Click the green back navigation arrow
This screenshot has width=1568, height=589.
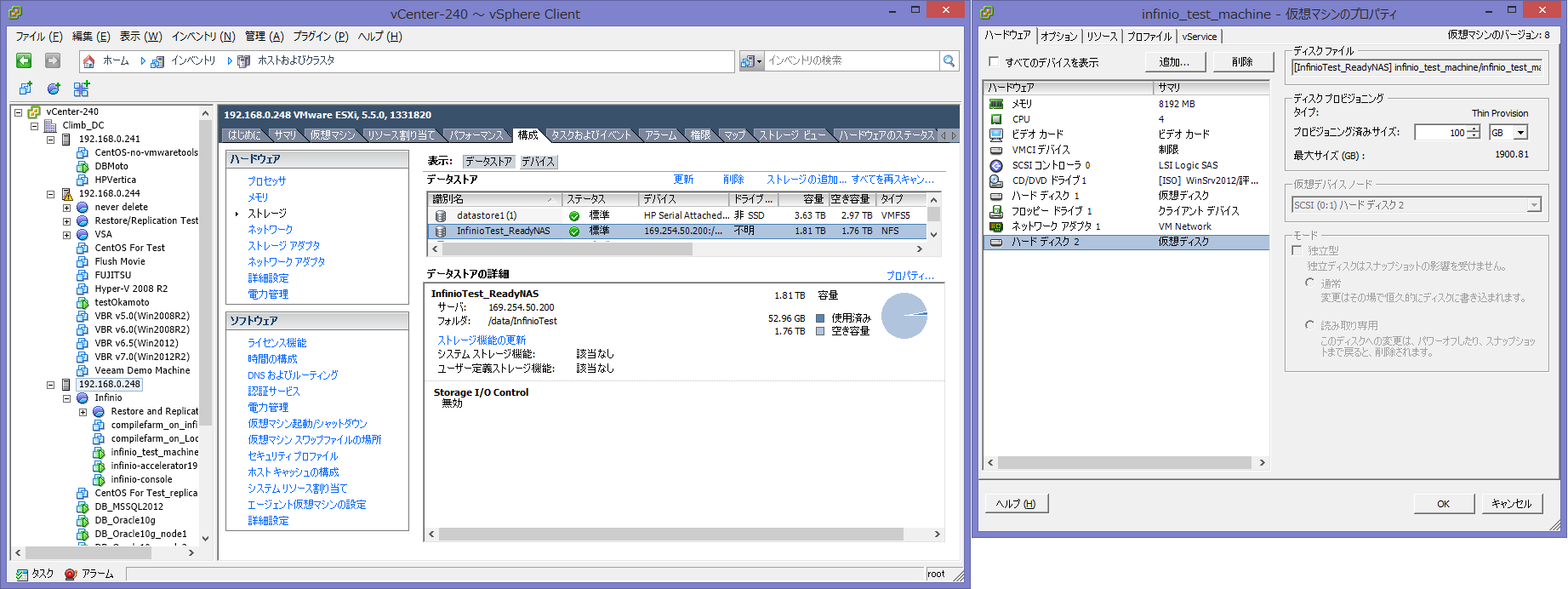tap(24, 60)
